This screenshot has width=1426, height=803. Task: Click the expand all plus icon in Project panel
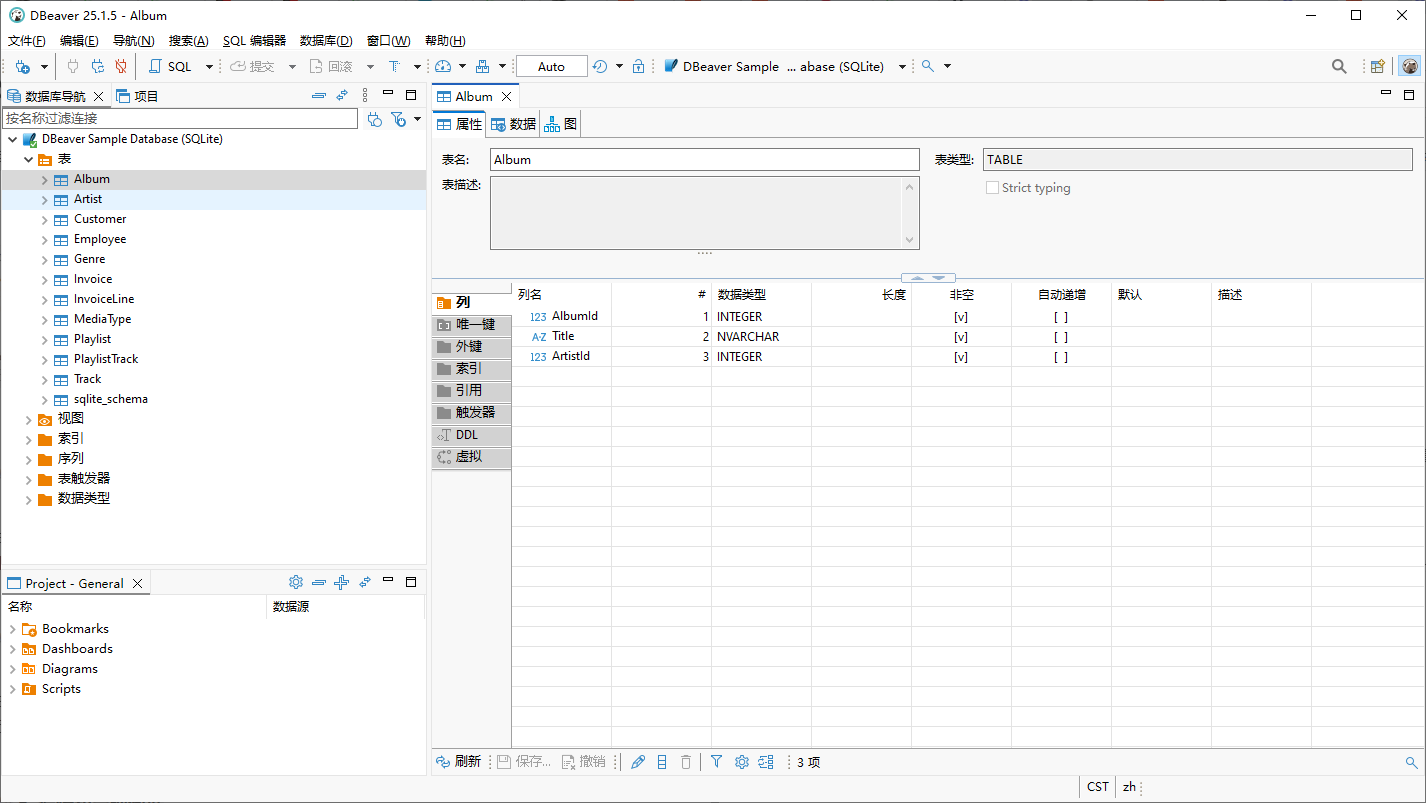[341, 582]
